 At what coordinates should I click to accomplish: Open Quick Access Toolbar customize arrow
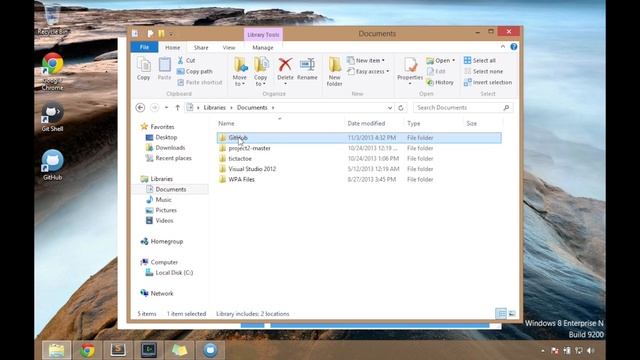click(171, 34)
